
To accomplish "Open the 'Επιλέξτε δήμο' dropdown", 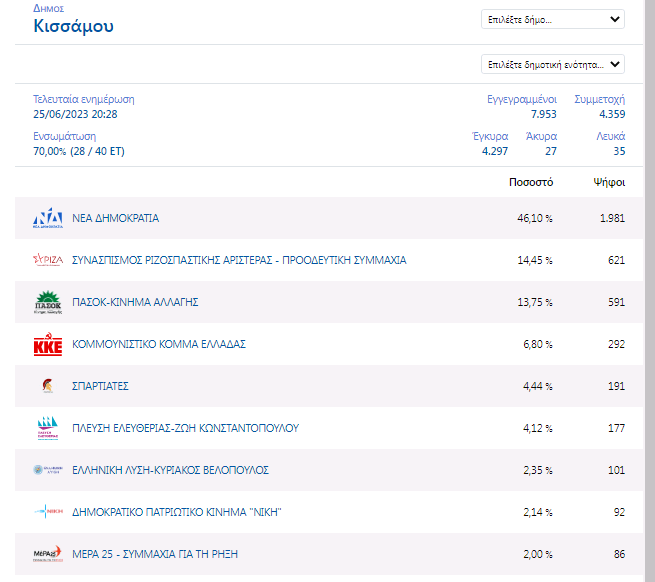I will pyautogui.click(x=553, y=19).
